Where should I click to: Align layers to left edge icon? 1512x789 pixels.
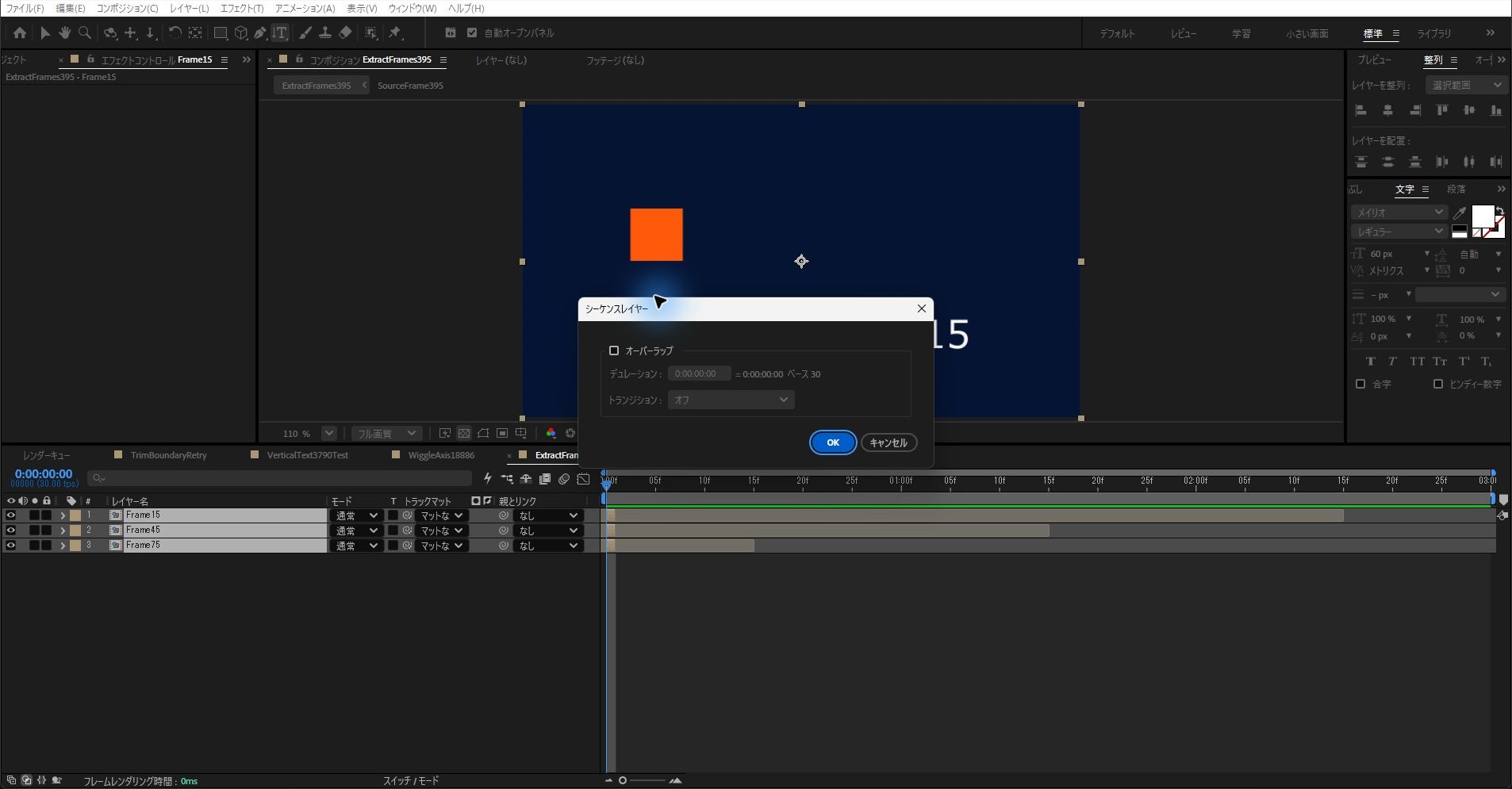click(x=1361, y=110)
